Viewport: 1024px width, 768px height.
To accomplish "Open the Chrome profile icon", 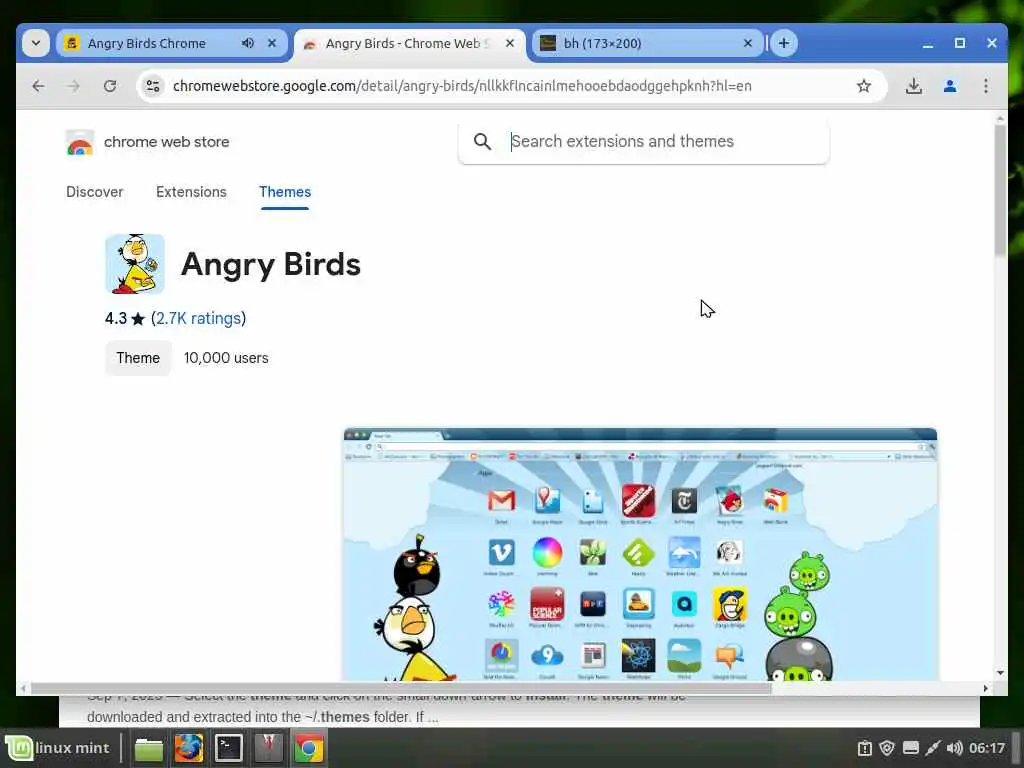I will tap(950, 86).
